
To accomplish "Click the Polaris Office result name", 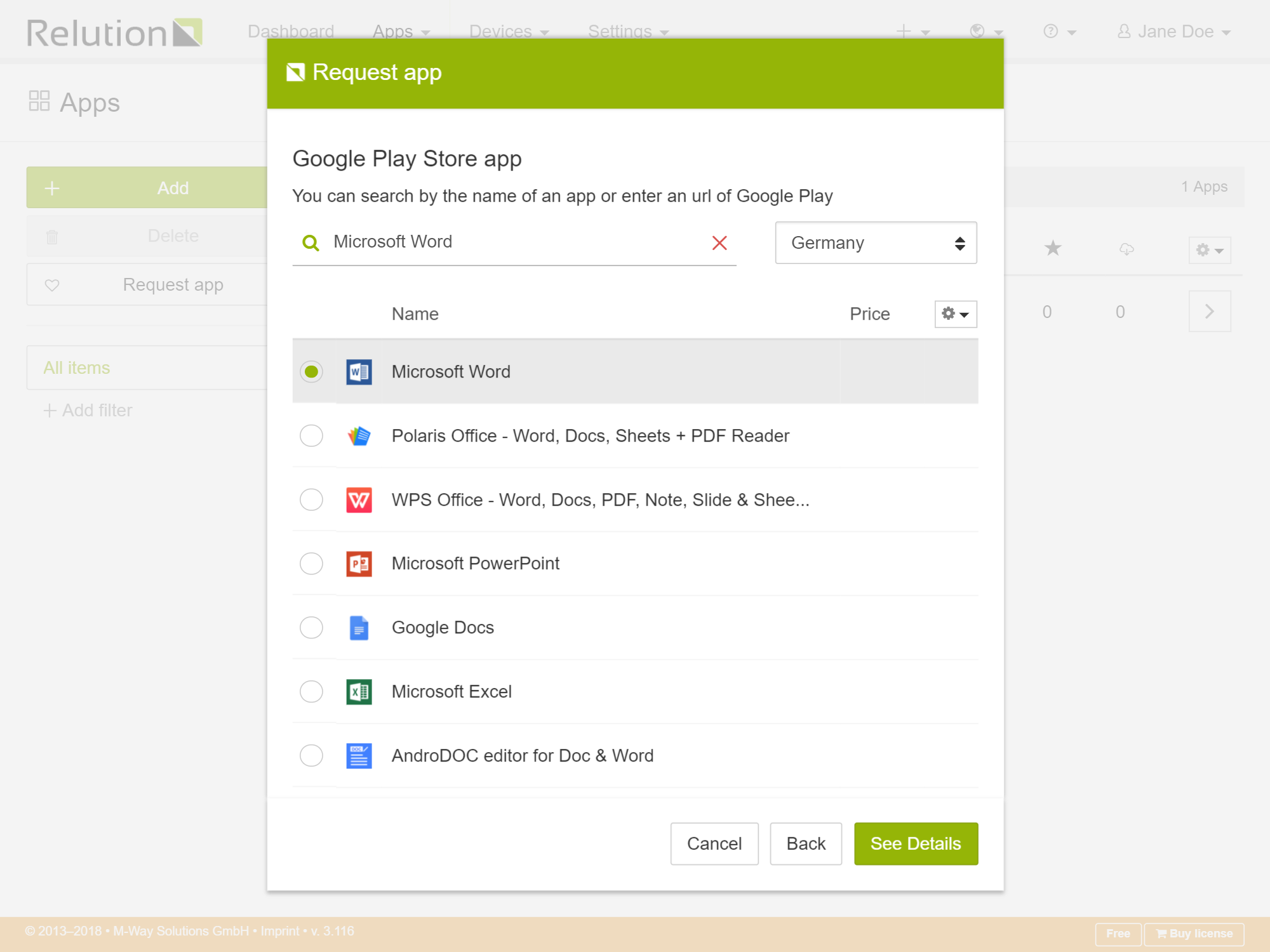I will pos(591,436).
